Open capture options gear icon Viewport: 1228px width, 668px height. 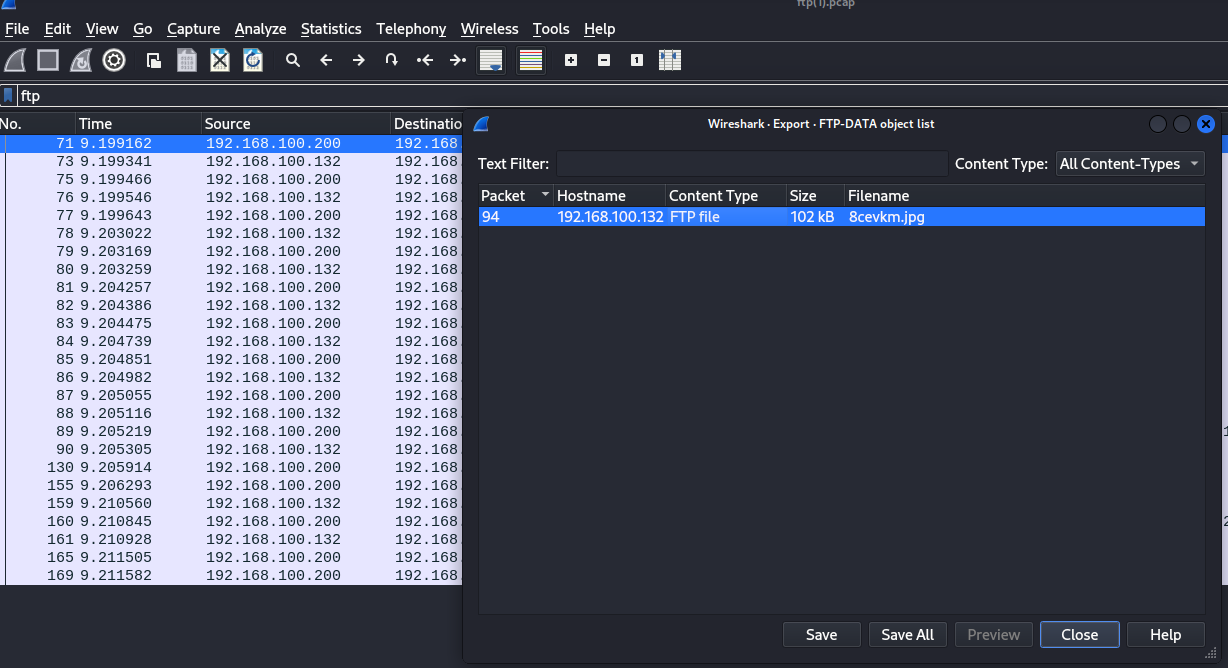(114, 60)
